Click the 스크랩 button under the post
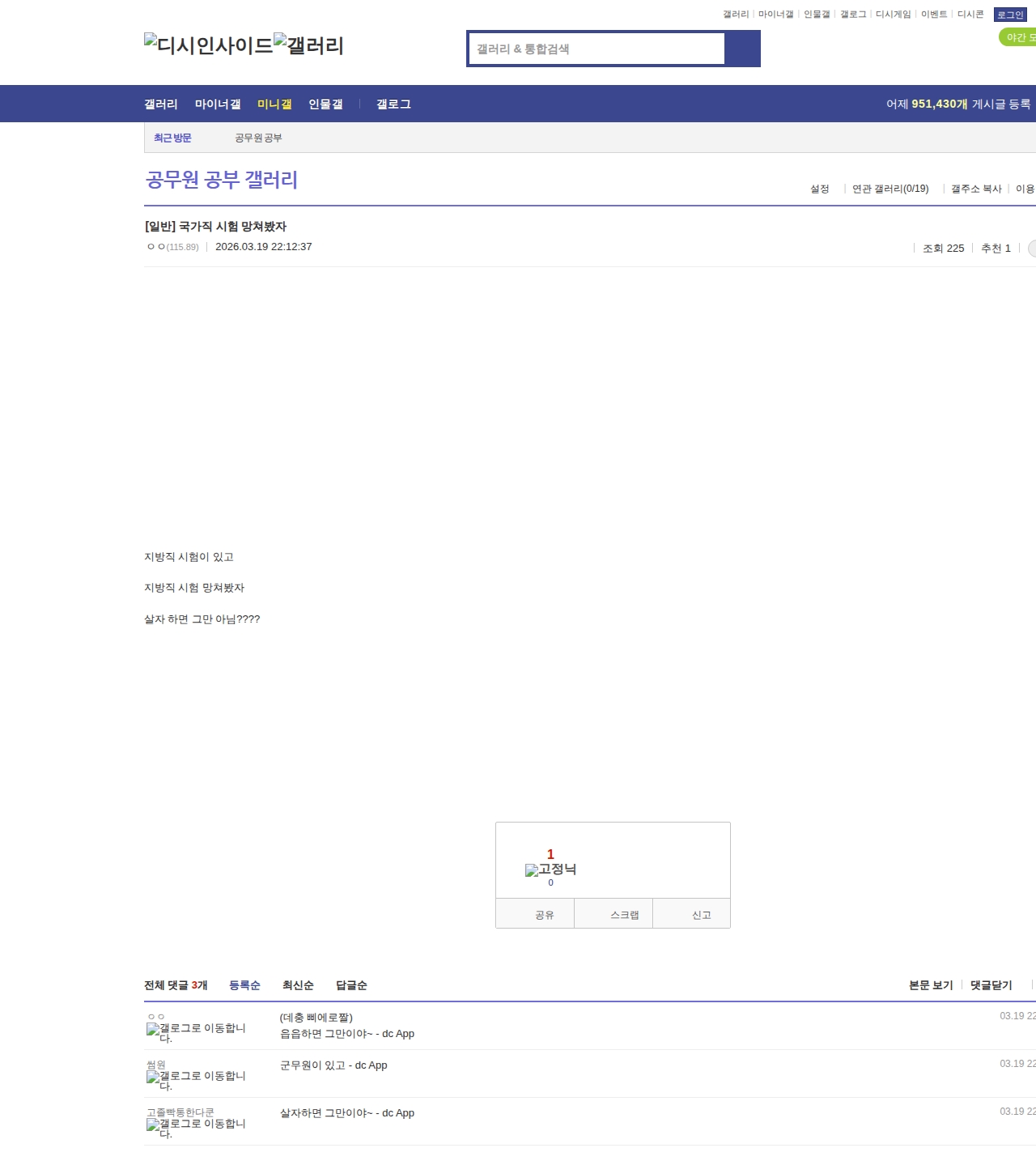The width and height of the screenshot is (1036, 1165). (x=624, y=915)
